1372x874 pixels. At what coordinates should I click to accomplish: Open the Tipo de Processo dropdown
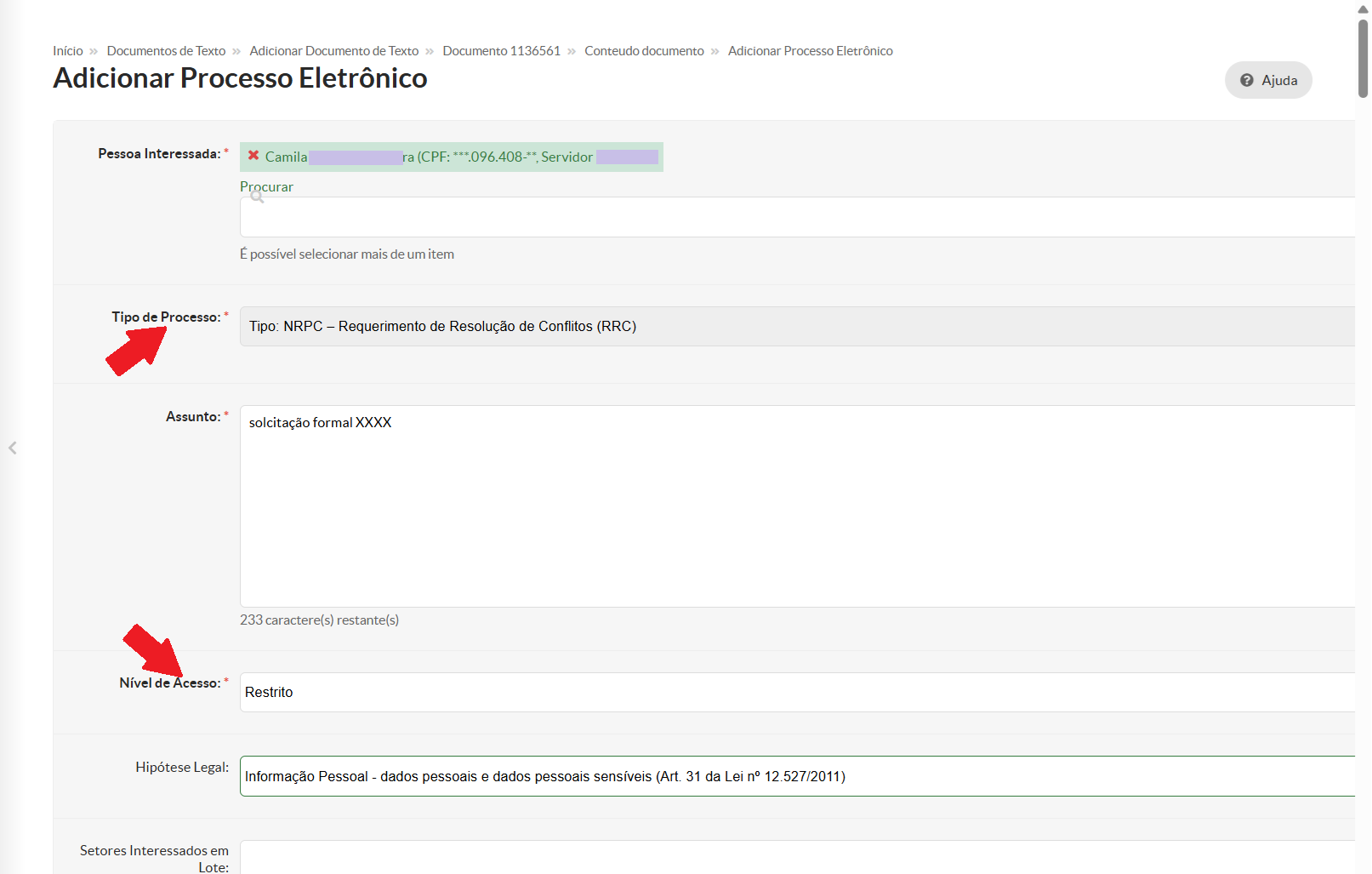point(796,326)
